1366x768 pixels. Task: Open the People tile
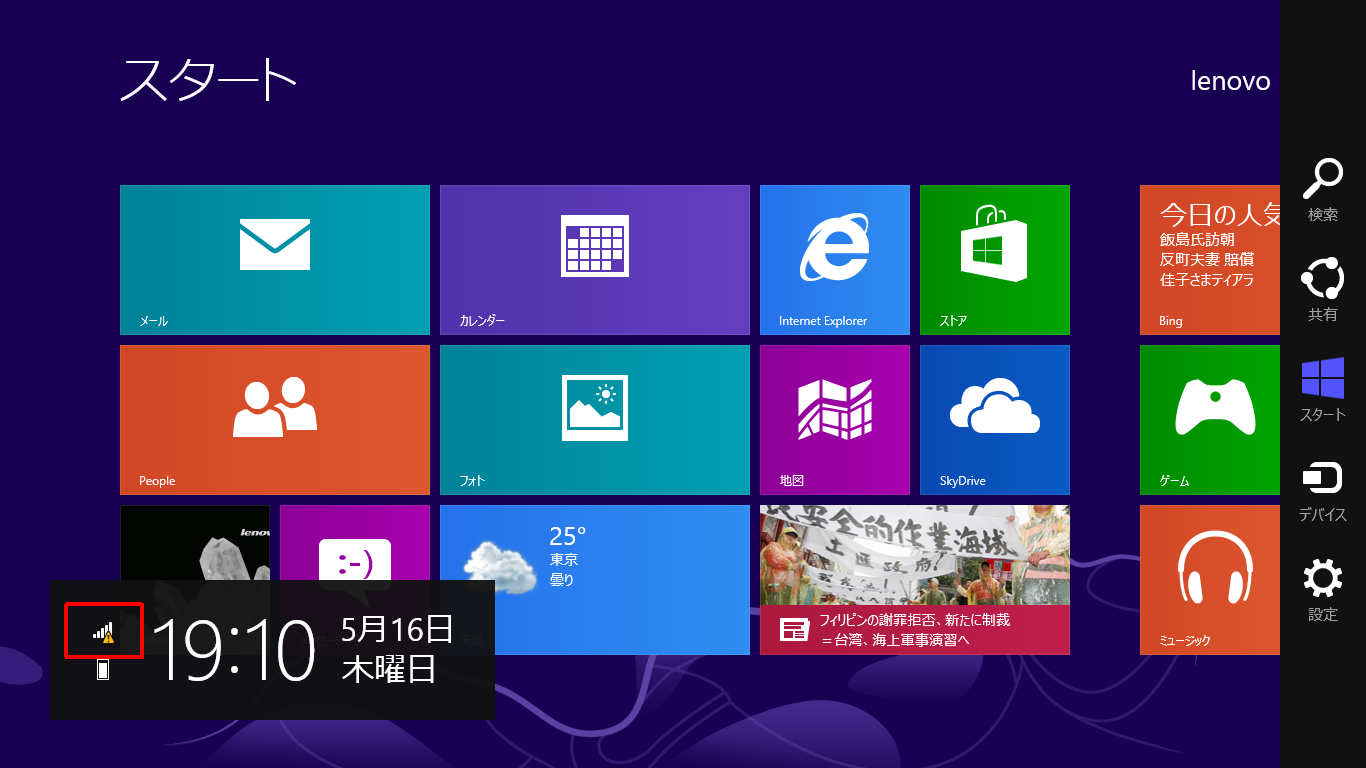pyautogui.click(x=275, y=420)
